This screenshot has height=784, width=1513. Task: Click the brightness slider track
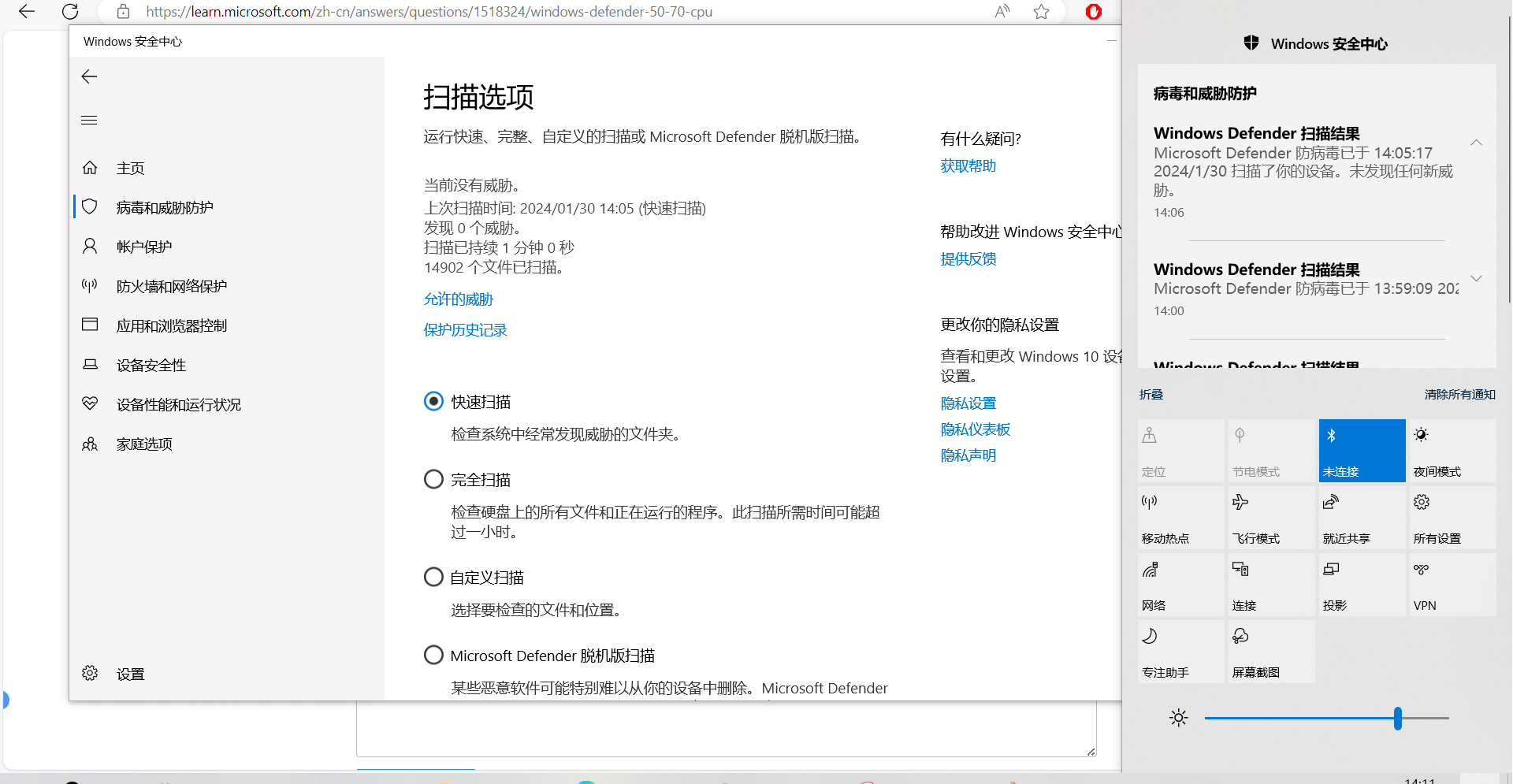coord(1327,718)
